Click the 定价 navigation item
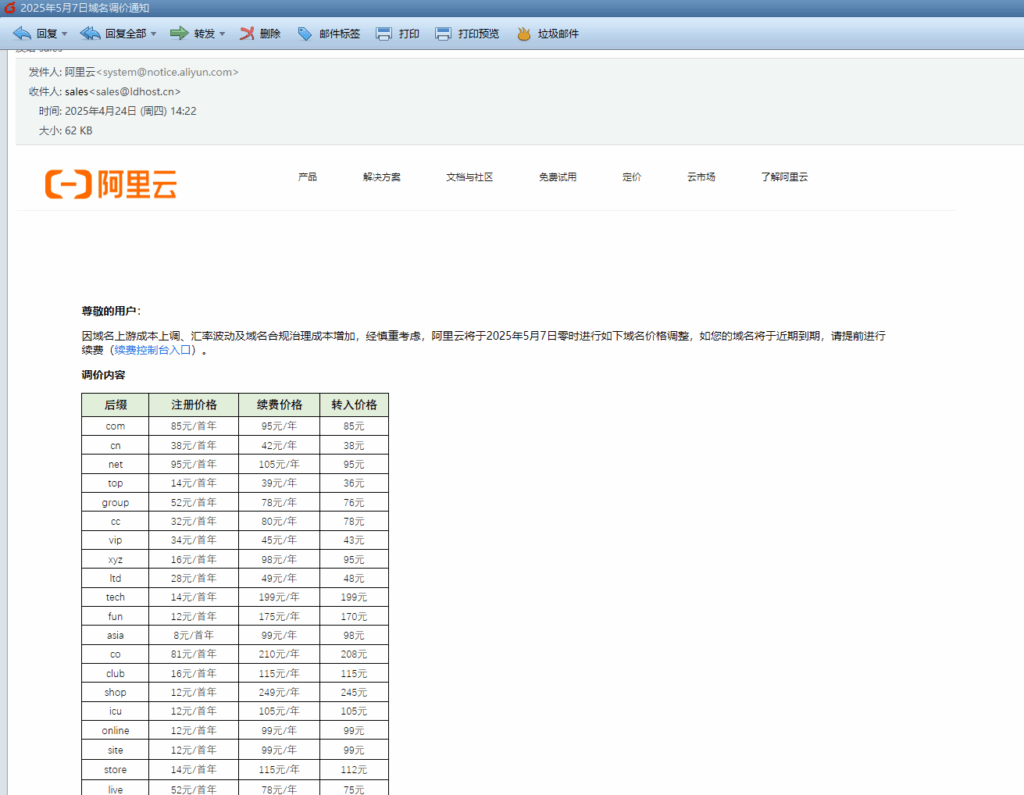Screen dimensions: 1024x795 pos(631,177)
